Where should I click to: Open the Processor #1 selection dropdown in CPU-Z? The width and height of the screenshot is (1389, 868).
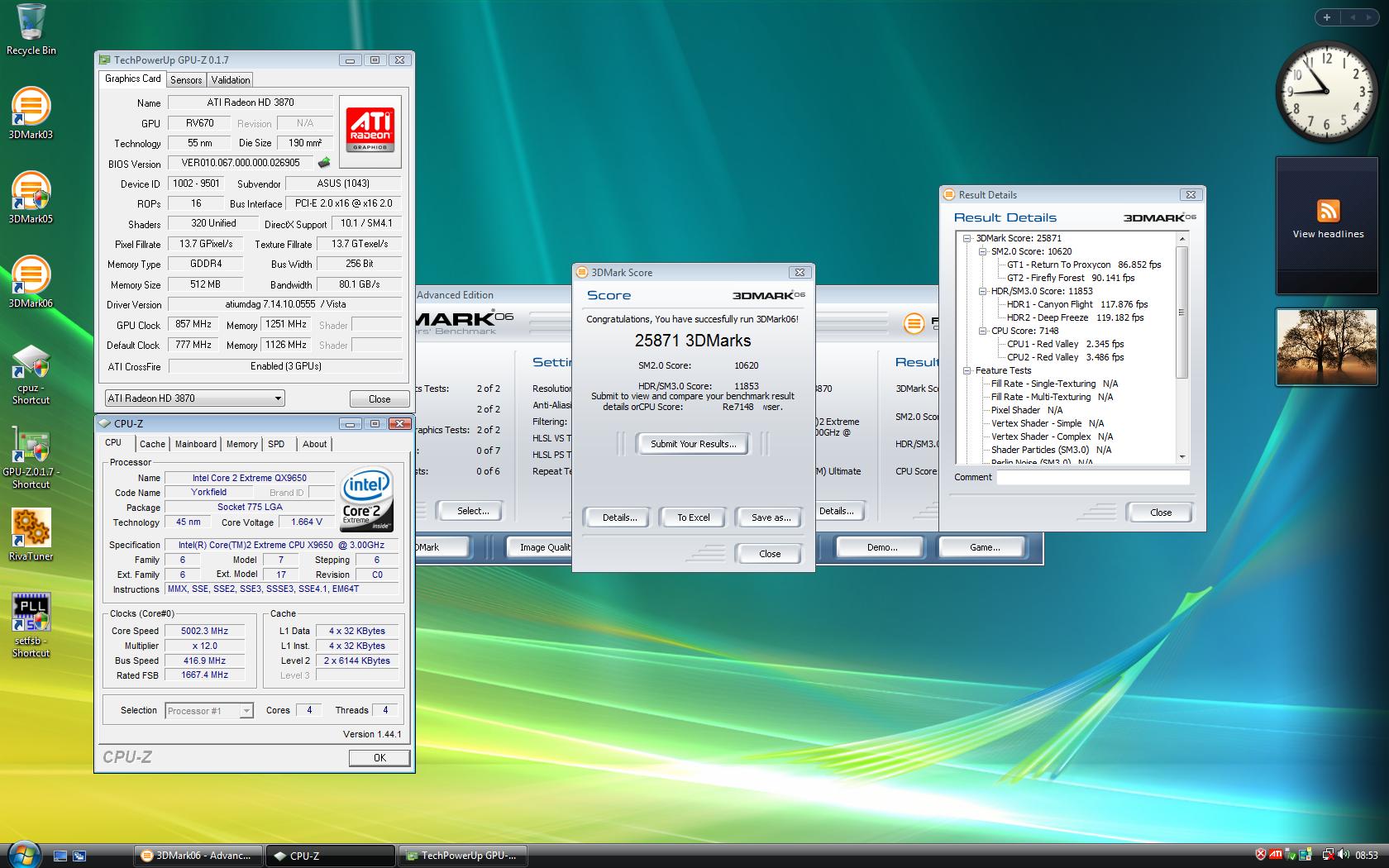[x=209, y=710]
